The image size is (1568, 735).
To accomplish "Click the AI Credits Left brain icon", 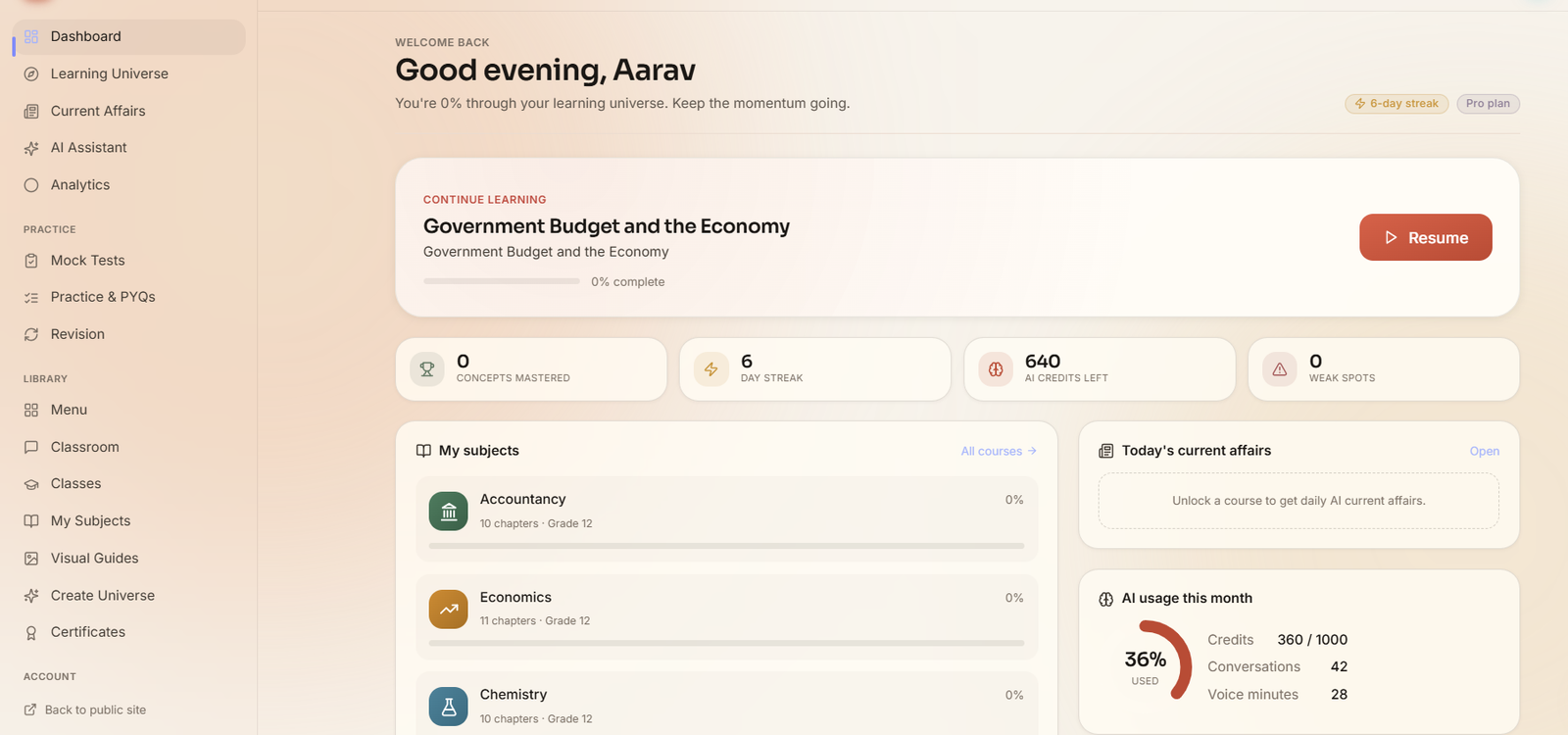I will [996, 369].
